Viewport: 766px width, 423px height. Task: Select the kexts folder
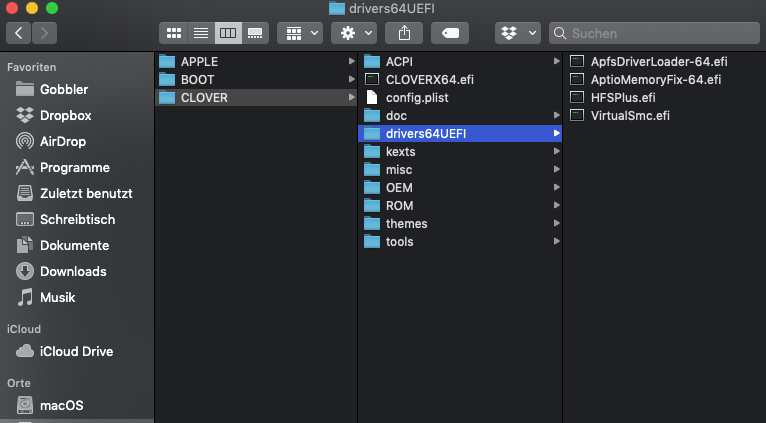pyautogui.click(x=460, y=152)
